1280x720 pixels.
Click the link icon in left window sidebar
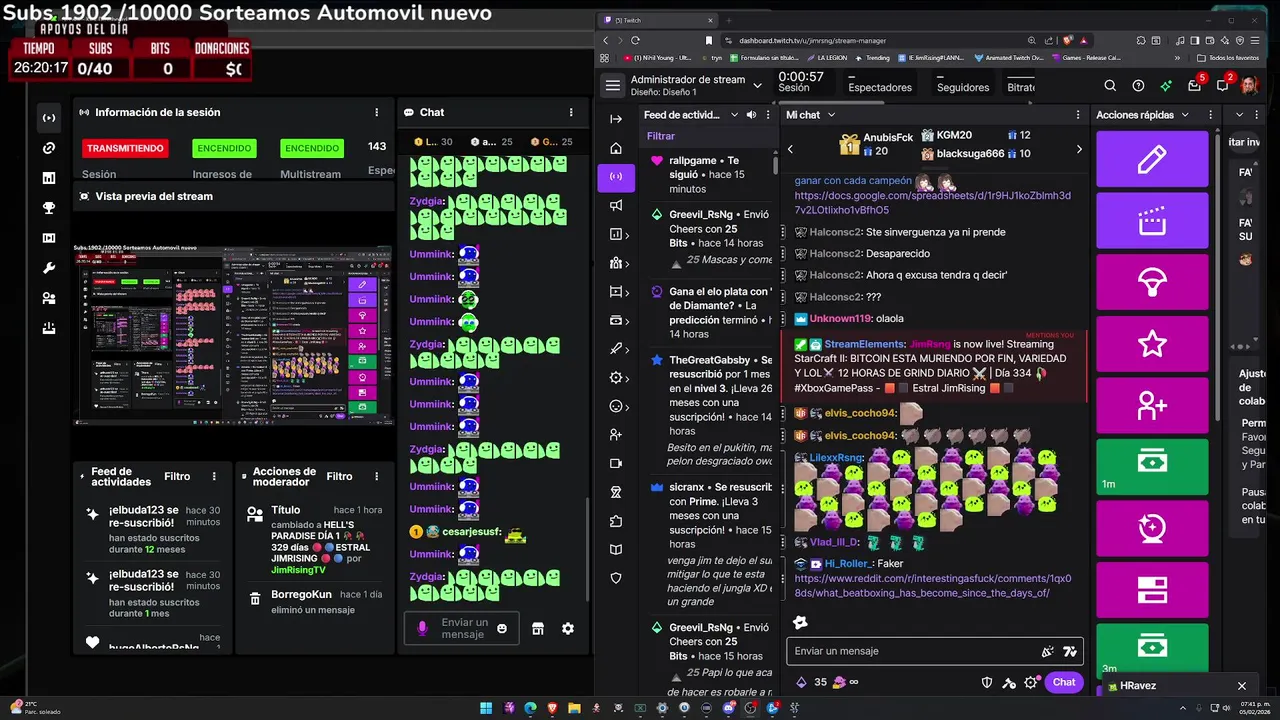pyautogui.click(x=49, y=148)
